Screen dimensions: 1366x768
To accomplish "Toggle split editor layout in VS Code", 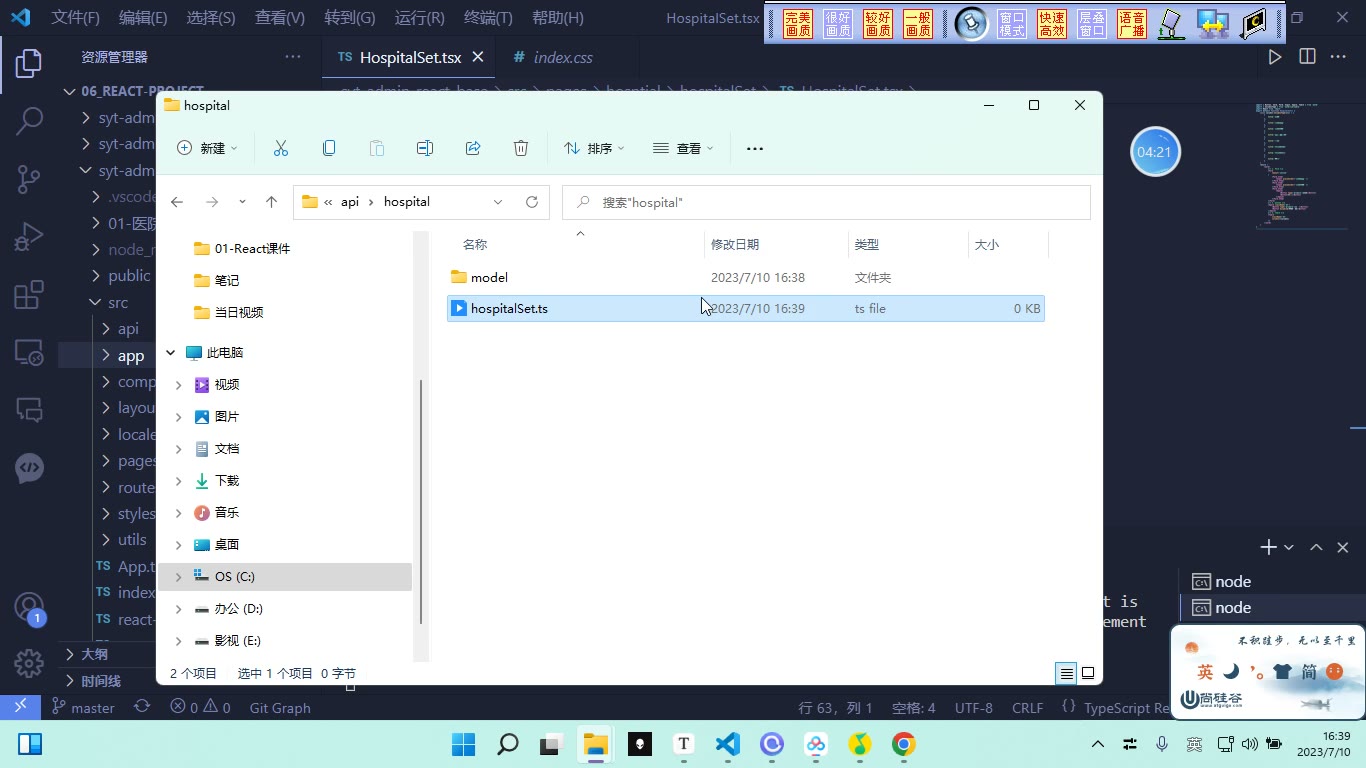I will click(x=1307, y=57).
